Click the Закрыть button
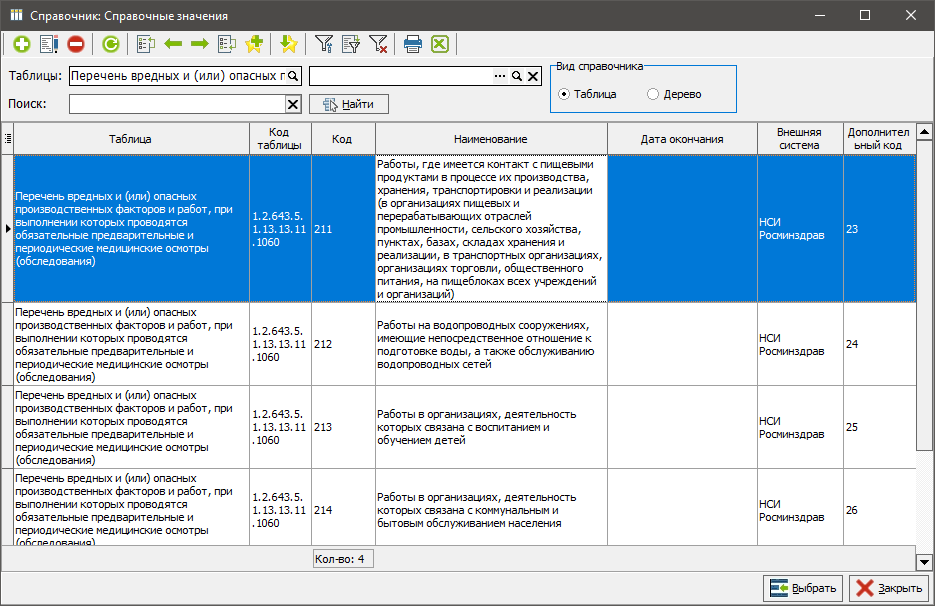This screenshot has height=606, width=935. tap(889, 589)
